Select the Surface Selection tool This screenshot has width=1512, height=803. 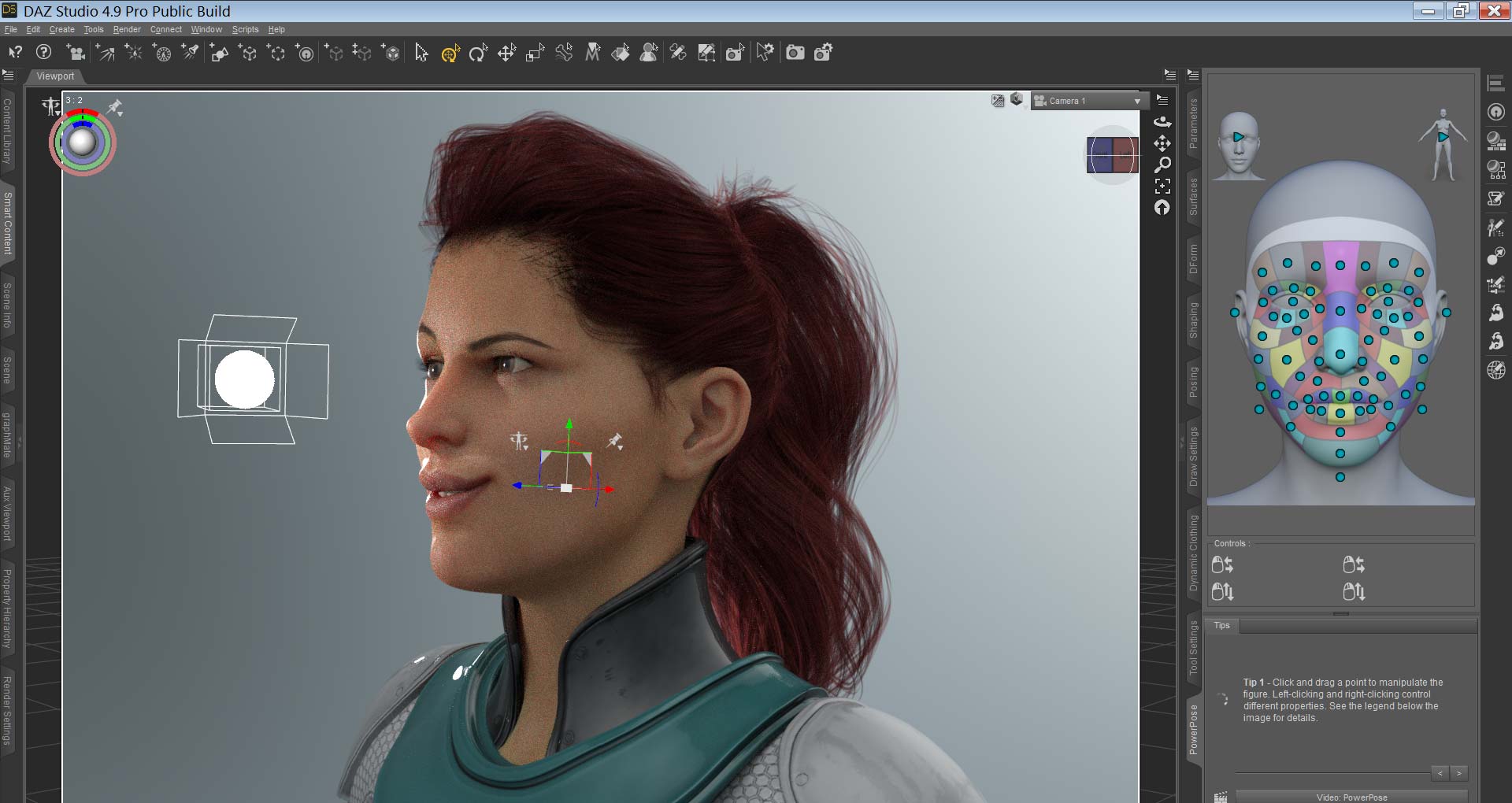pyautogui.click(x=621, y=52)
